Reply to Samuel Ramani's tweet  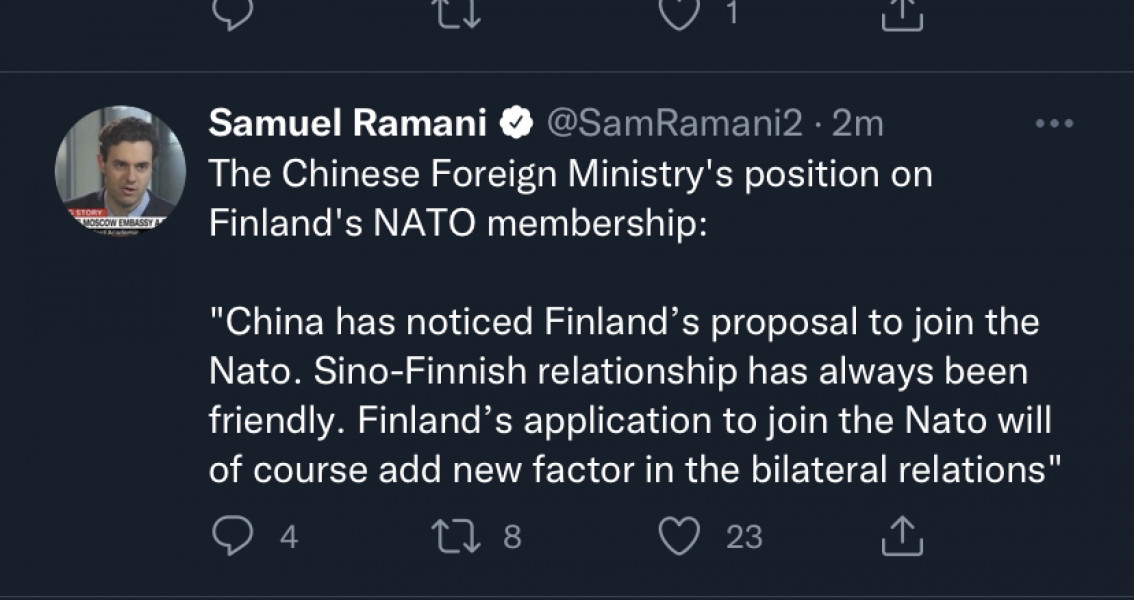pos(232,537)
